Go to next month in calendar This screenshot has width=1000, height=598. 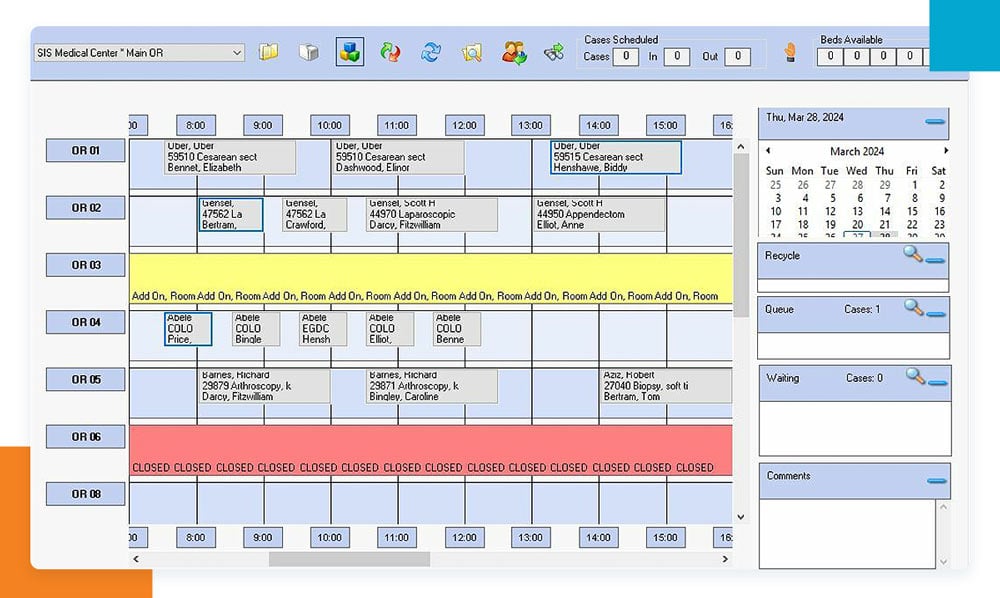(945, 151)
